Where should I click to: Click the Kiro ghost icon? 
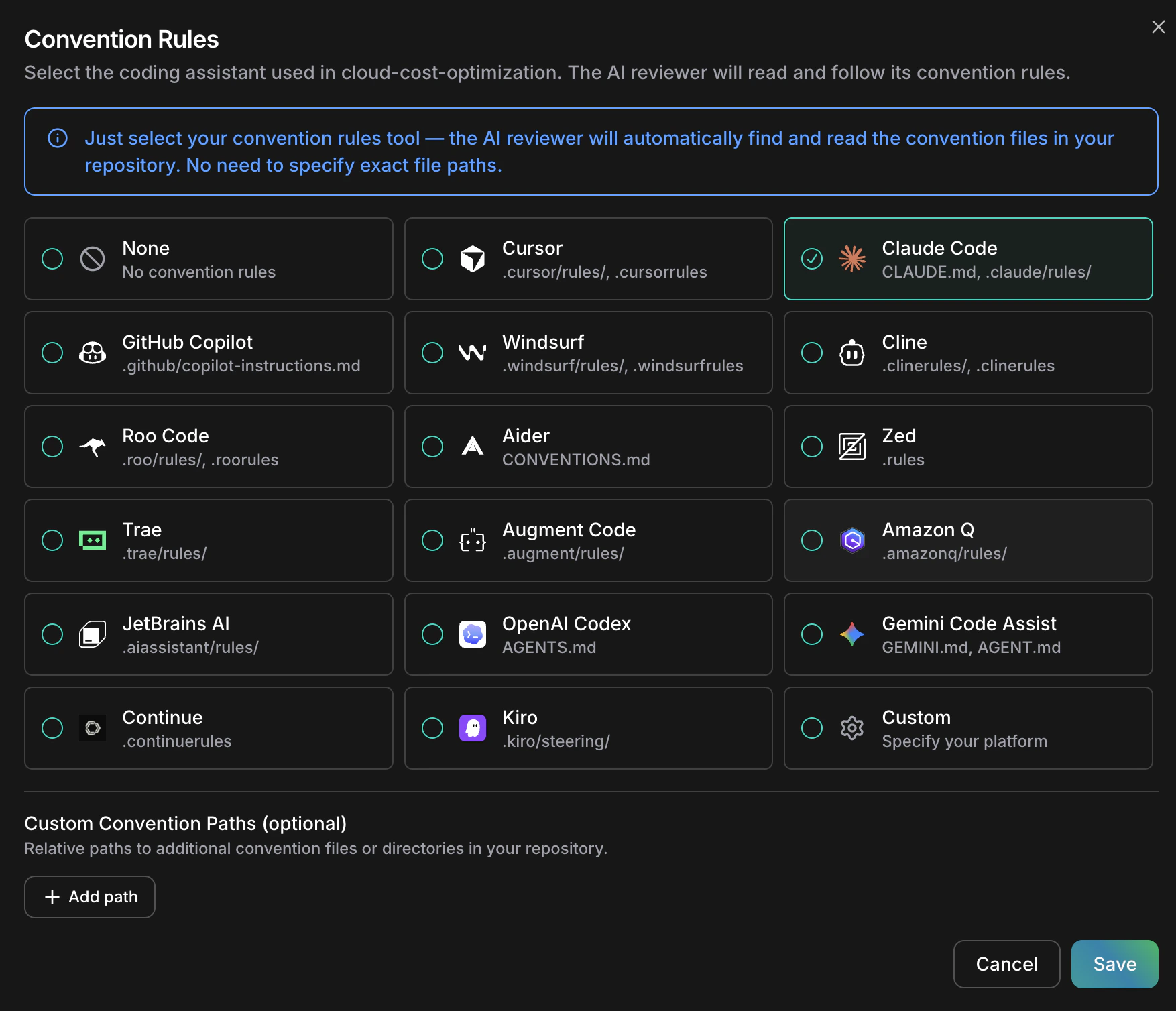pos(473,728)
